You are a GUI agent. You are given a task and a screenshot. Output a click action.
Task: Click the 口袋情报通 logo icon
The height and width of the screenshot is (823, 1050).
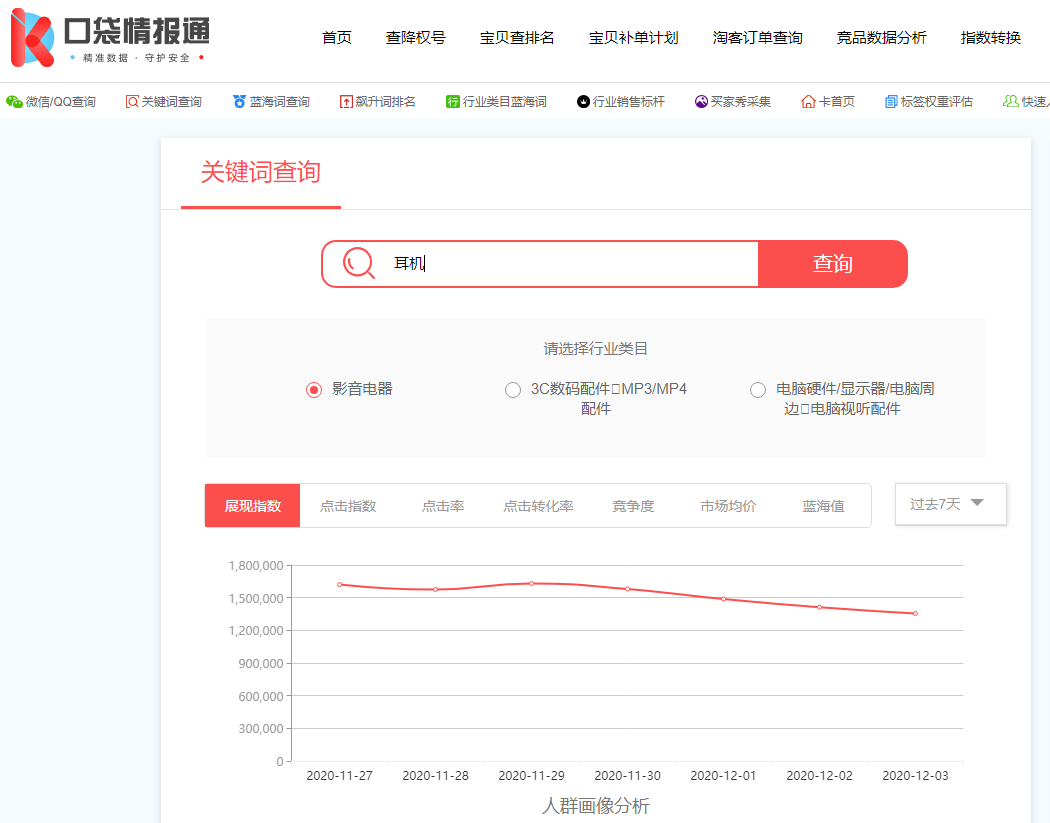click(x=32, y=38)
